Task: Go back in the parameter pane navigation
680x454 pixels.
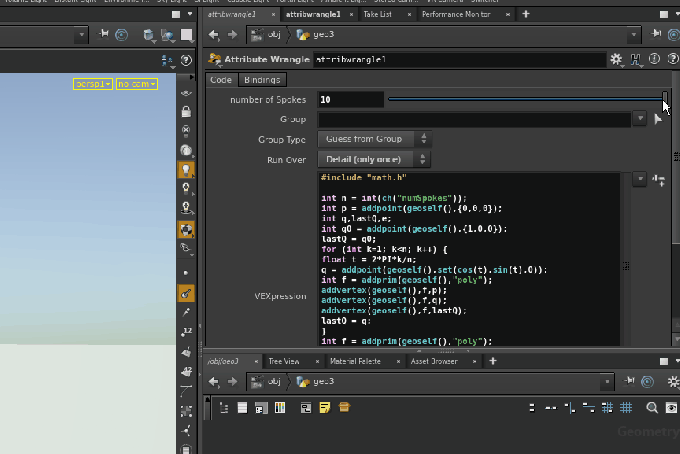Action: click(x=213, y=34)
